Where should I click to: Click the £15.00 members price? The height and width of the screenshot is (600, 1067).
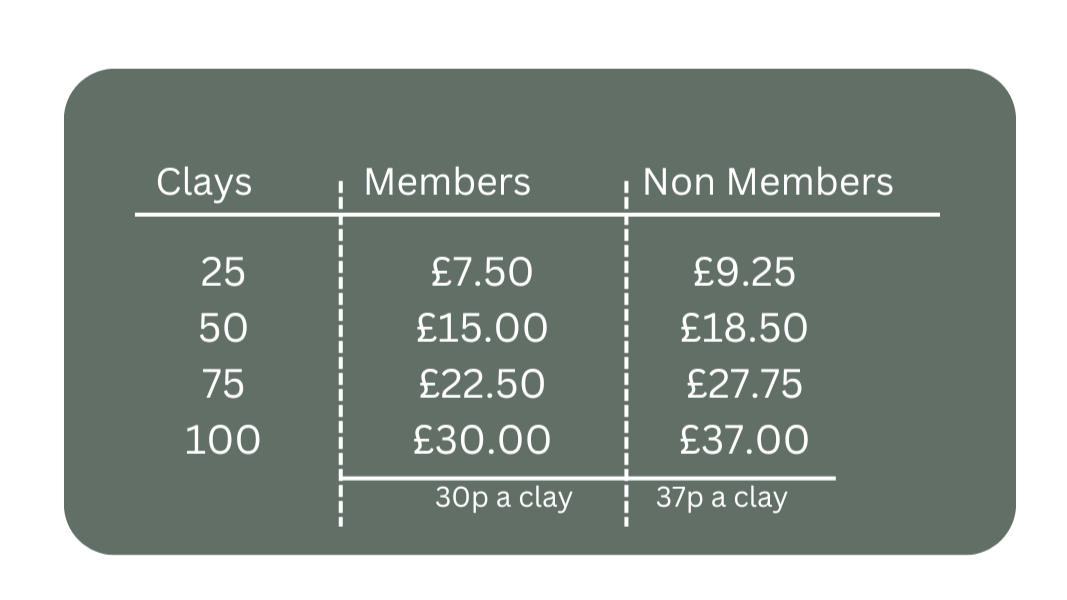(x=482, y=328)
